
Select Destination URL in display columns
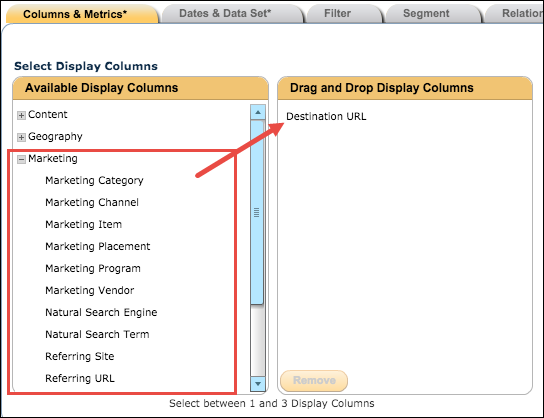(326, 116)
